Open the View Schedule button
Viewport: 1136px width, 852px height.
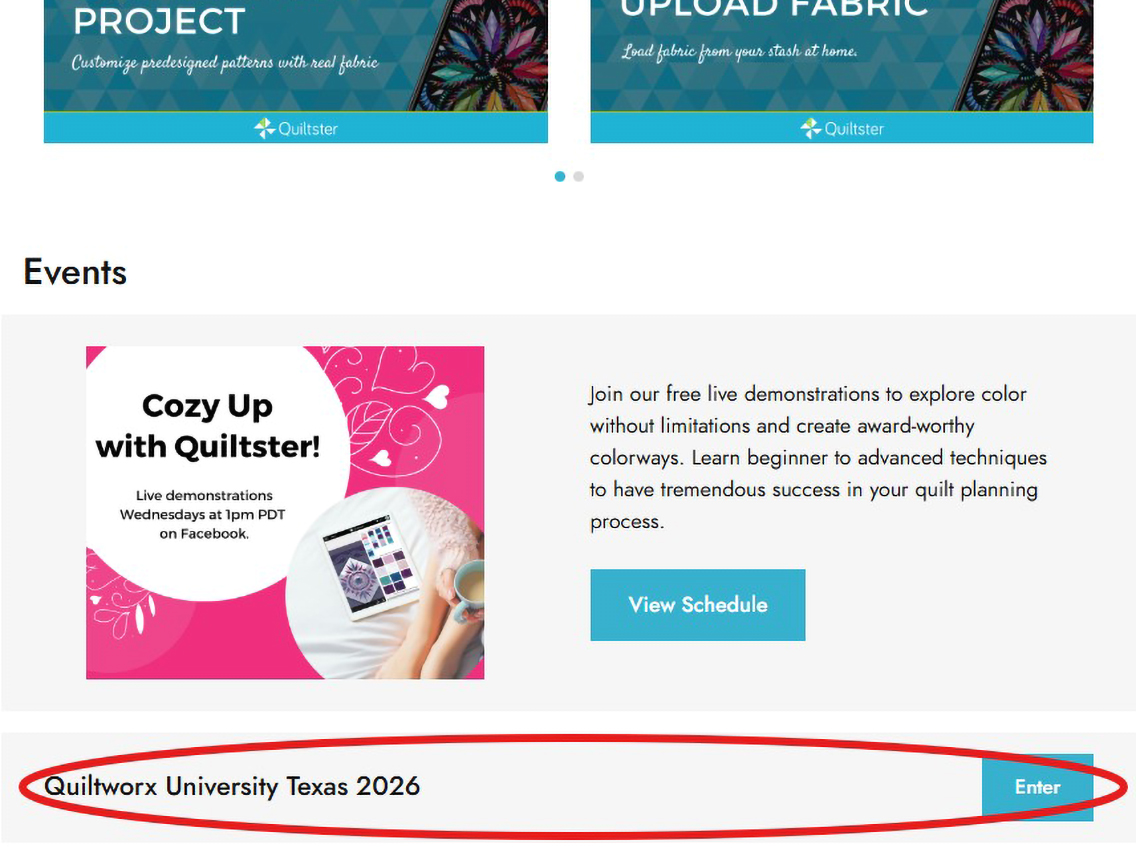pyautogui.click(x=697, y=605)
